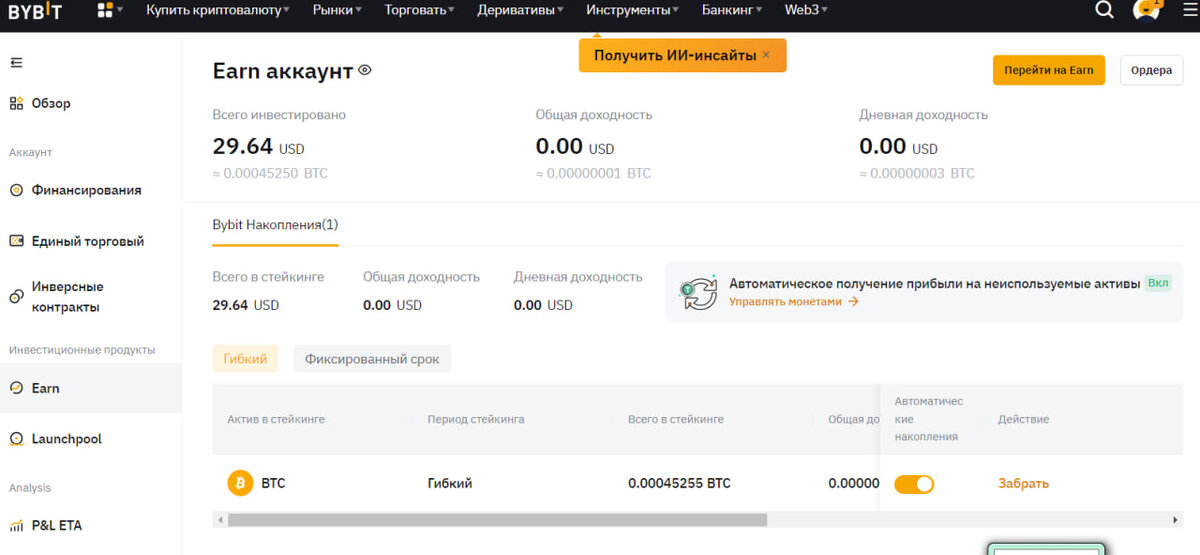
Task: Expand the Рынки dropdown menu
Action: [336, 10]
